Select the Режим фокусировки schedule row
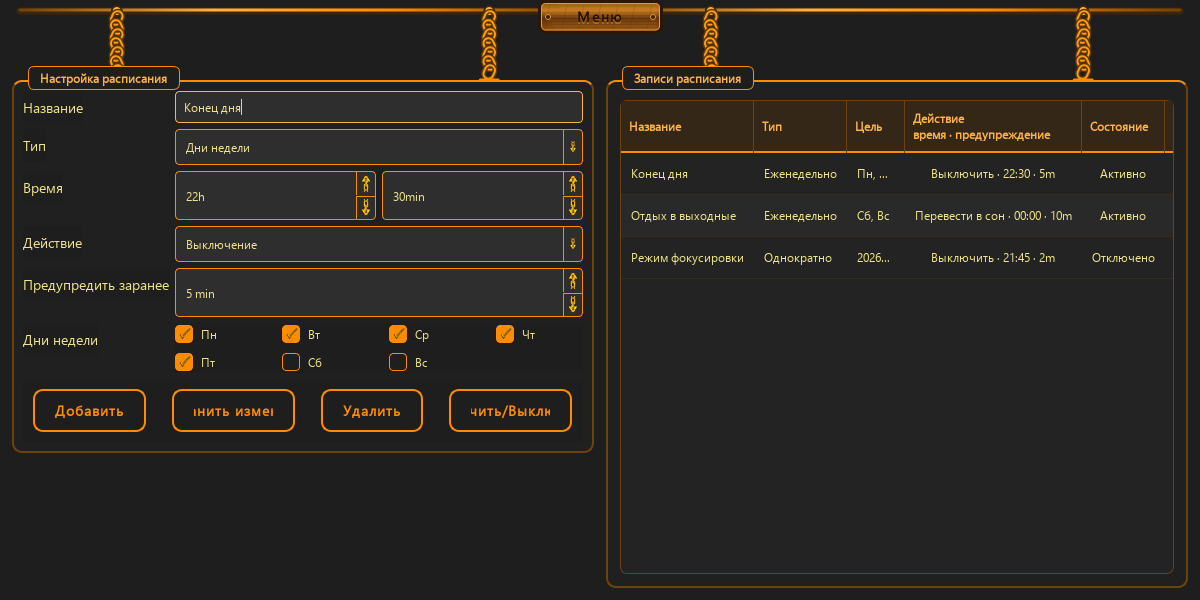Viewport: 1200px width, 600px height. pyautogui.click(x=896, y=258)
